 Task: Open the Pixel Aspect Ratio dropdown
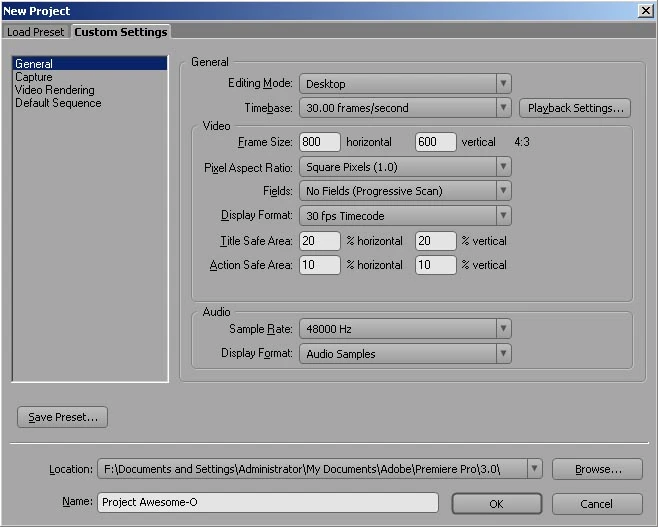pos(405,167)
